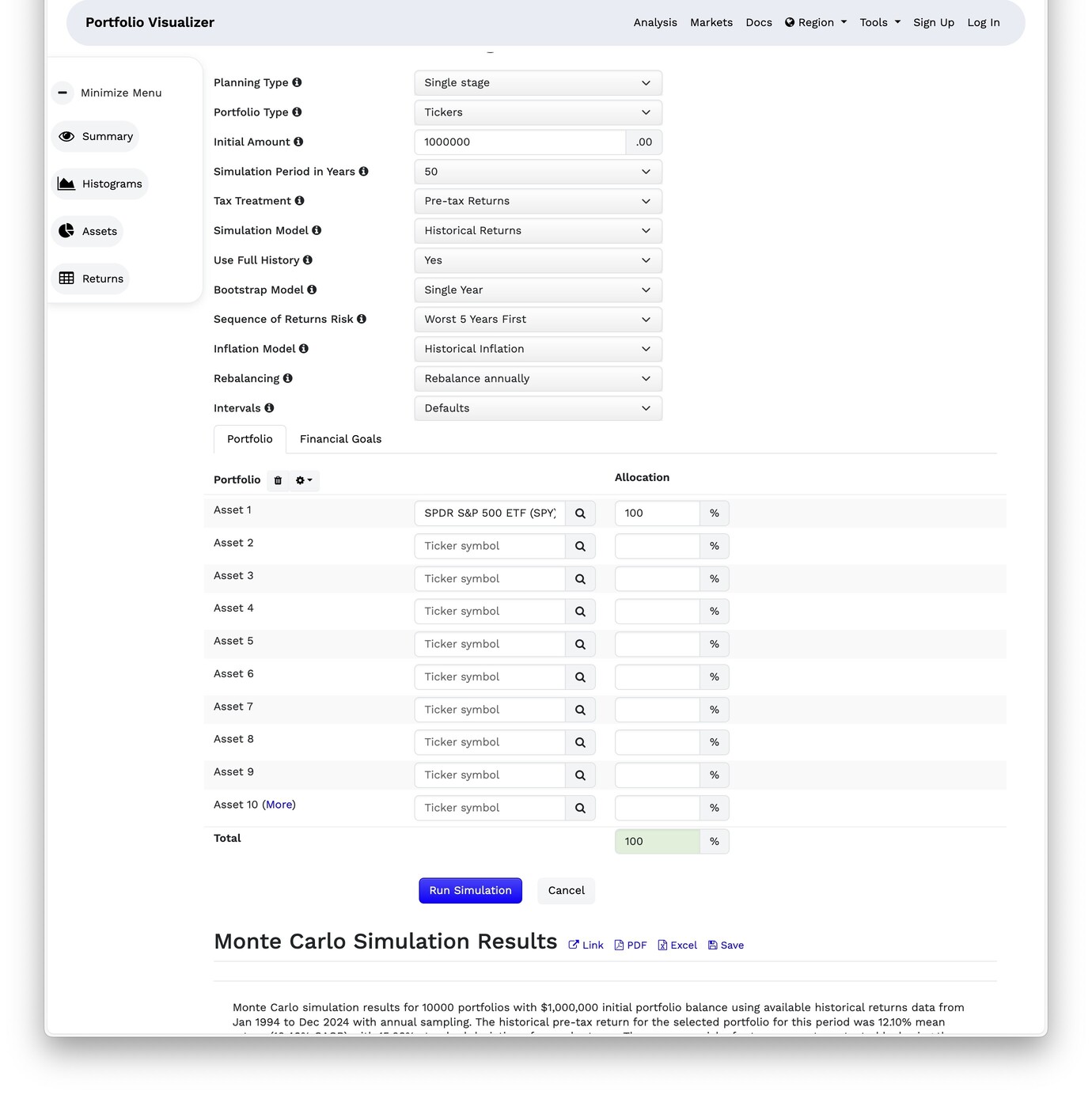
Task: Click the Sequence of Returns Risk info icon
Action: click(362, 319)
